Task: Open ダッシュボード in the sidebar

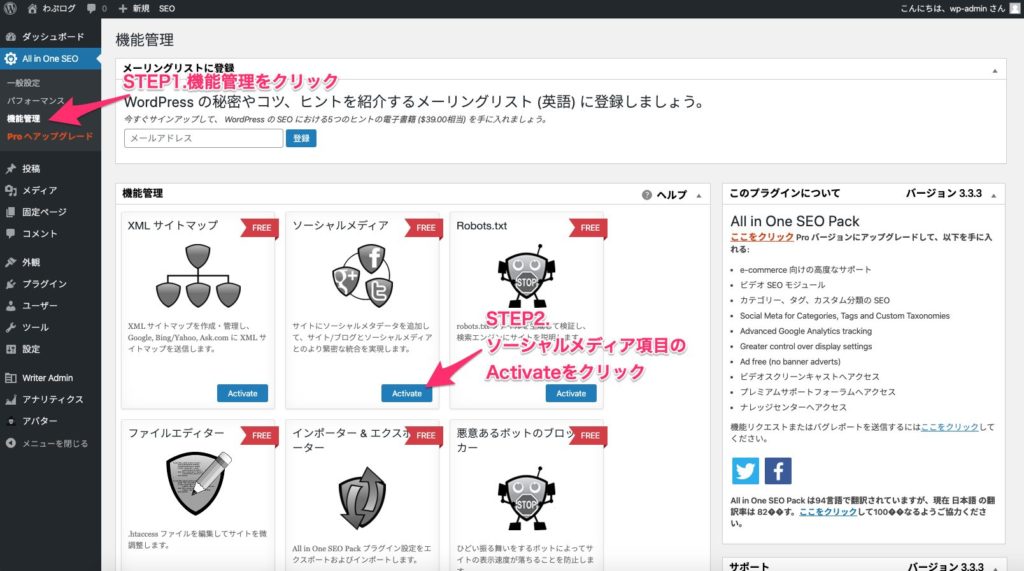Action: coord(50,37)
